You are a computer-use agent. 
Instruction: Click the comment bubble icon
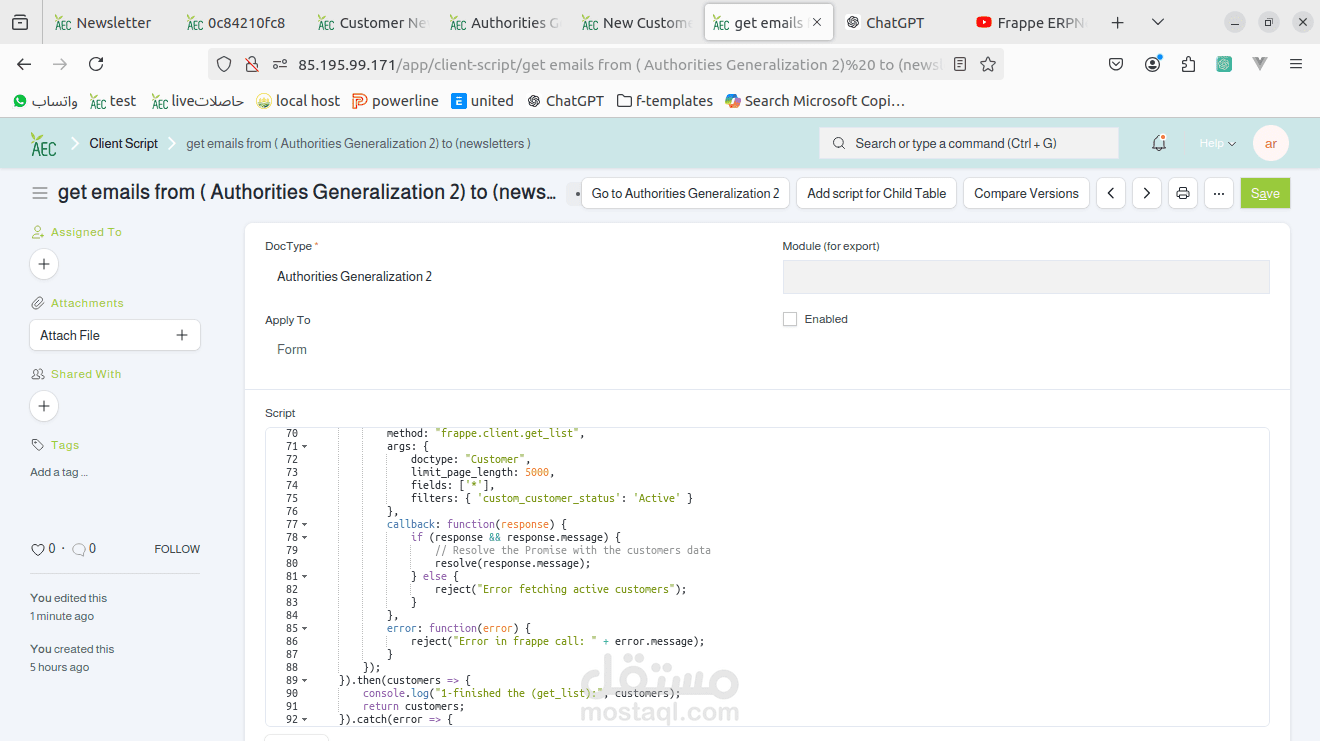coord(79,549)
